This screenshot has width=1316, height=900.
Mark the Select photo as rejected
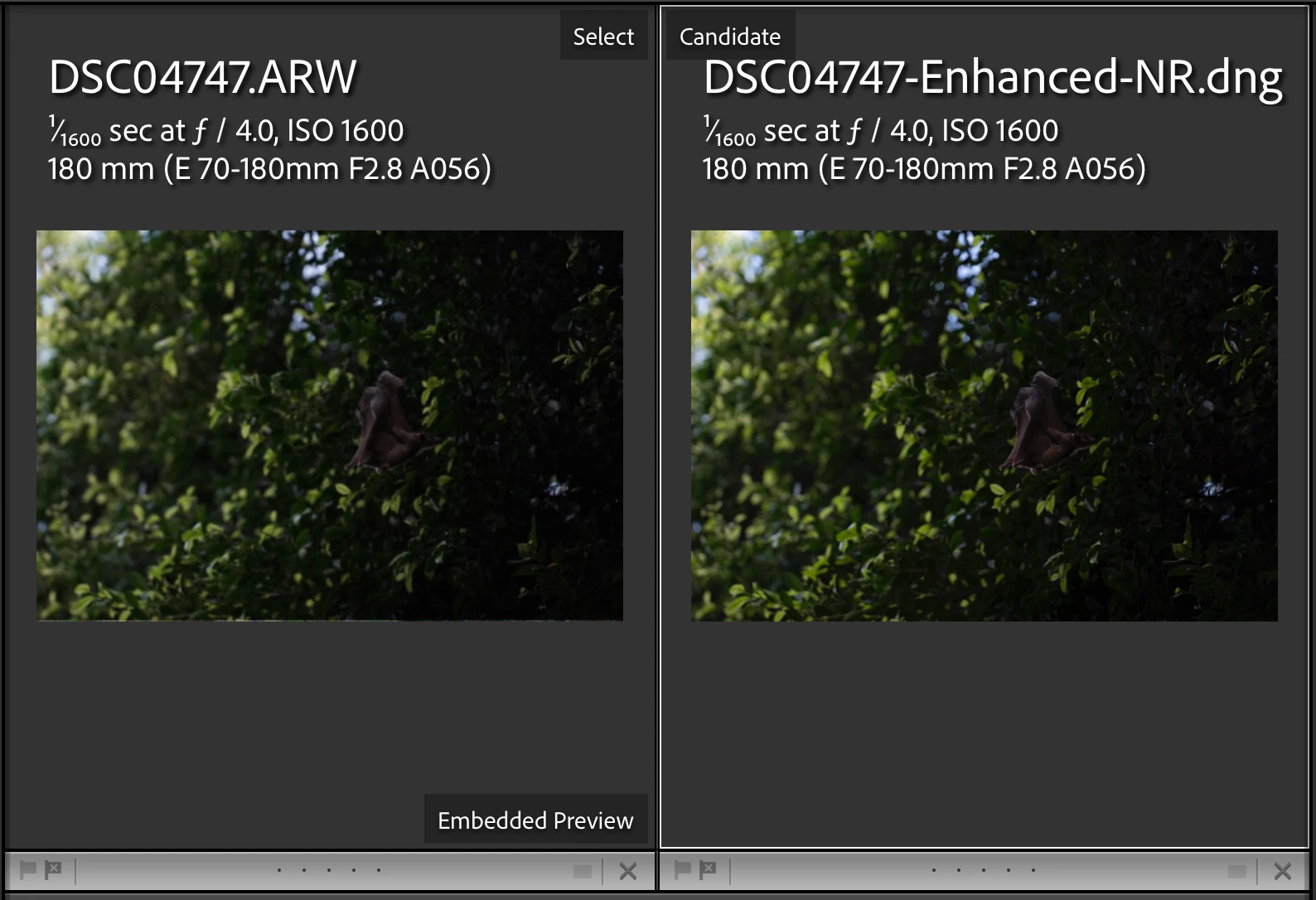[53, 869]
